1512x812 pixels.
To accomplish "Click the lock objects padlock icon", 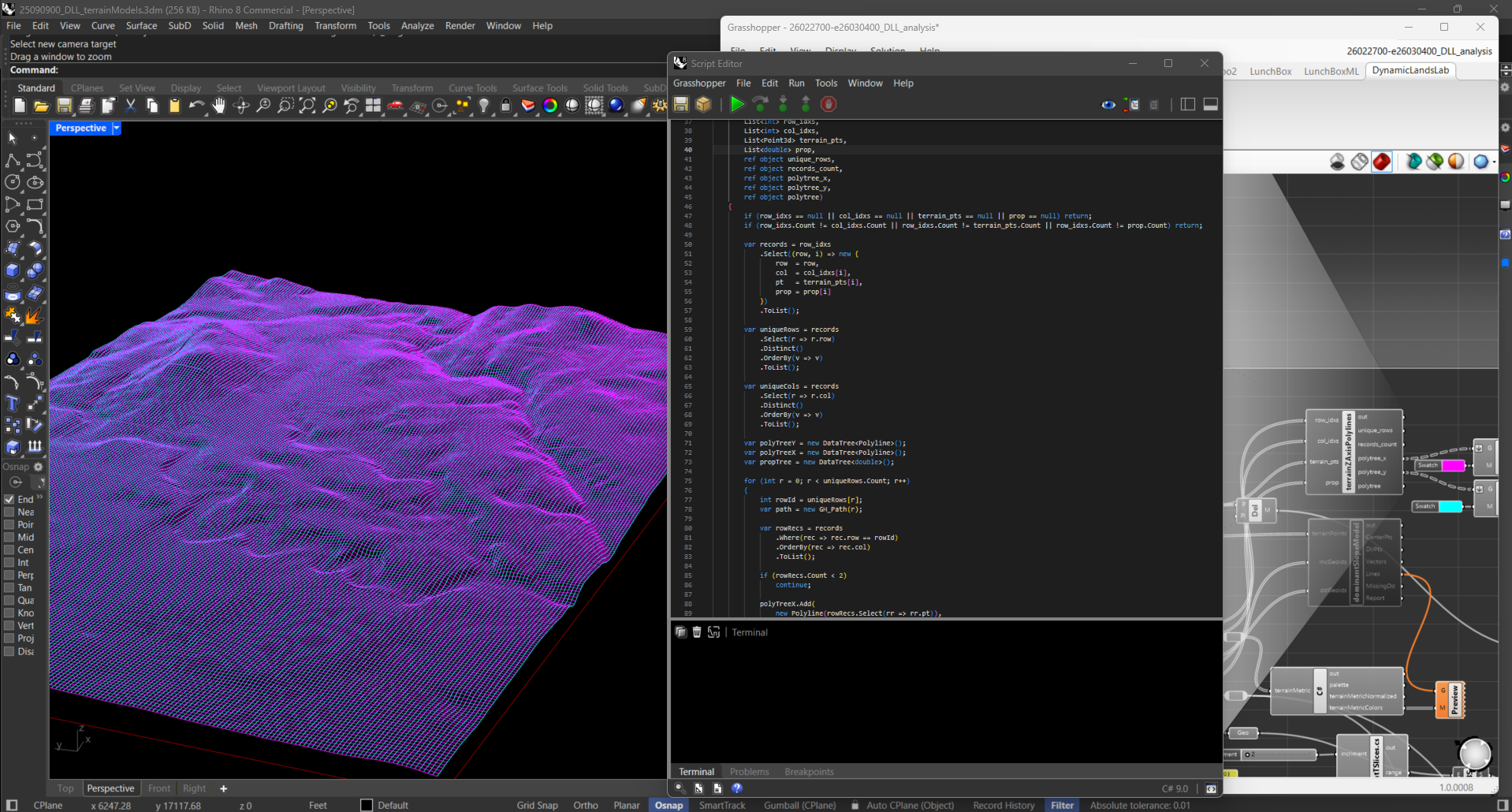I will tap(506, 106).
